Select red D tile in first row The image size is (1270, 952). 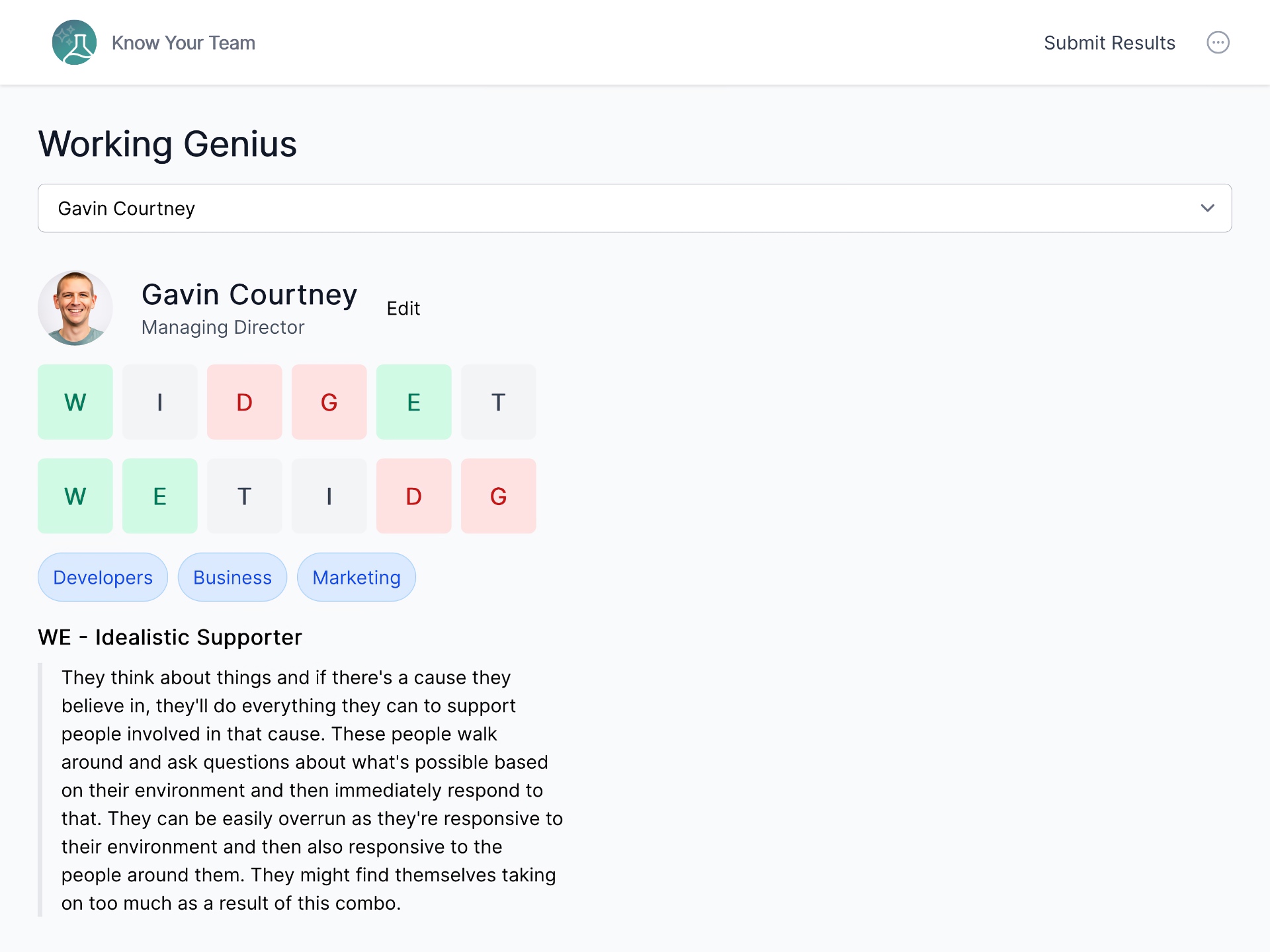pyautogui.click(x=244, y=402)
